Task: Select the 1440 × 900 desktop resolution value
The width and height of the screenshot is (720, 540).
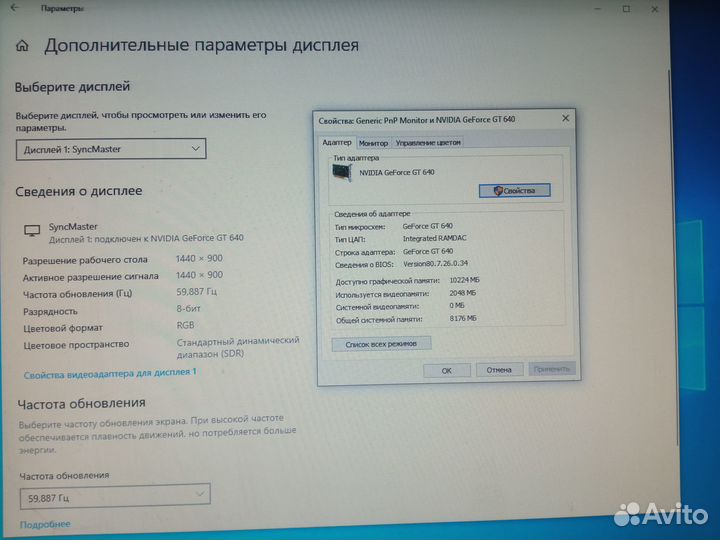Action: (x=199, y=259)
